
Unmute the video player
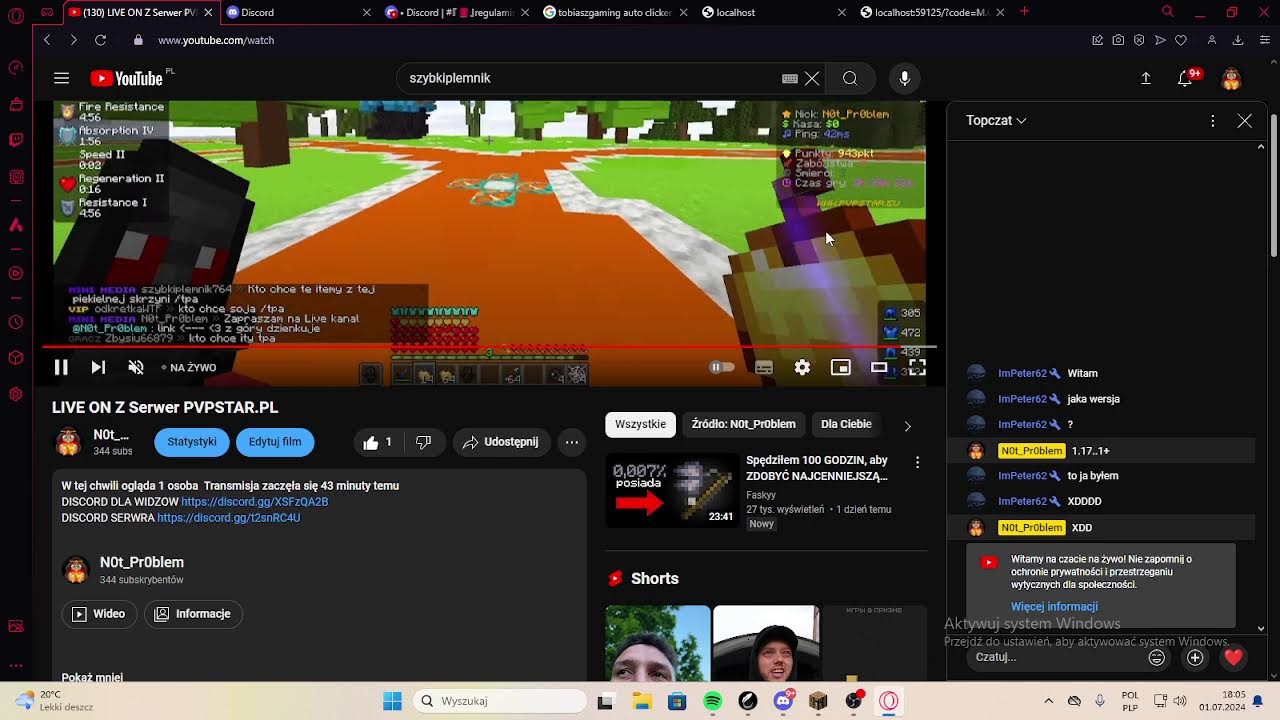click(136, 367)
